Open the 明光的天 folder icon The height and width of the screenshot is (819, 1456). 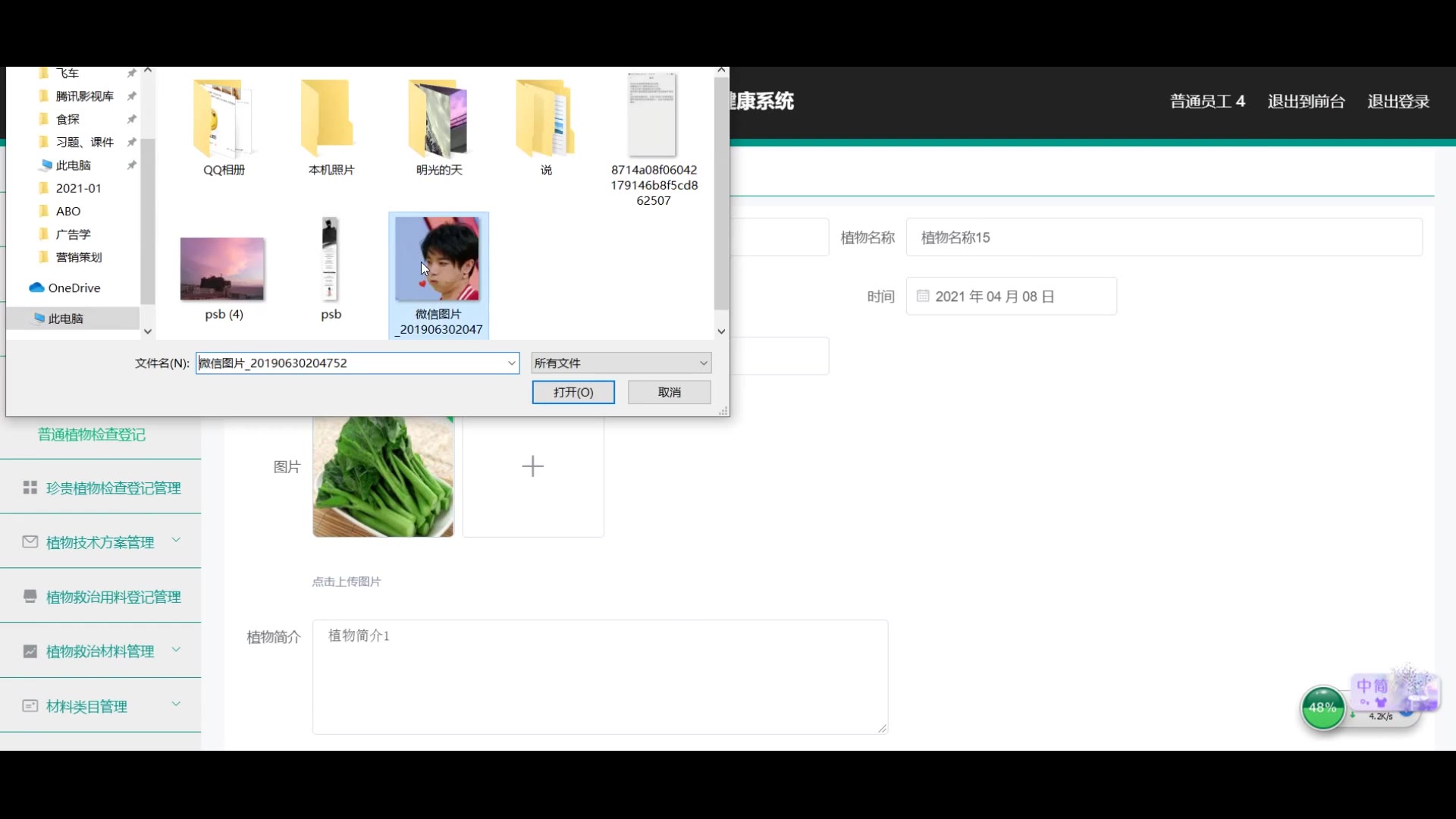coord(438,119)
